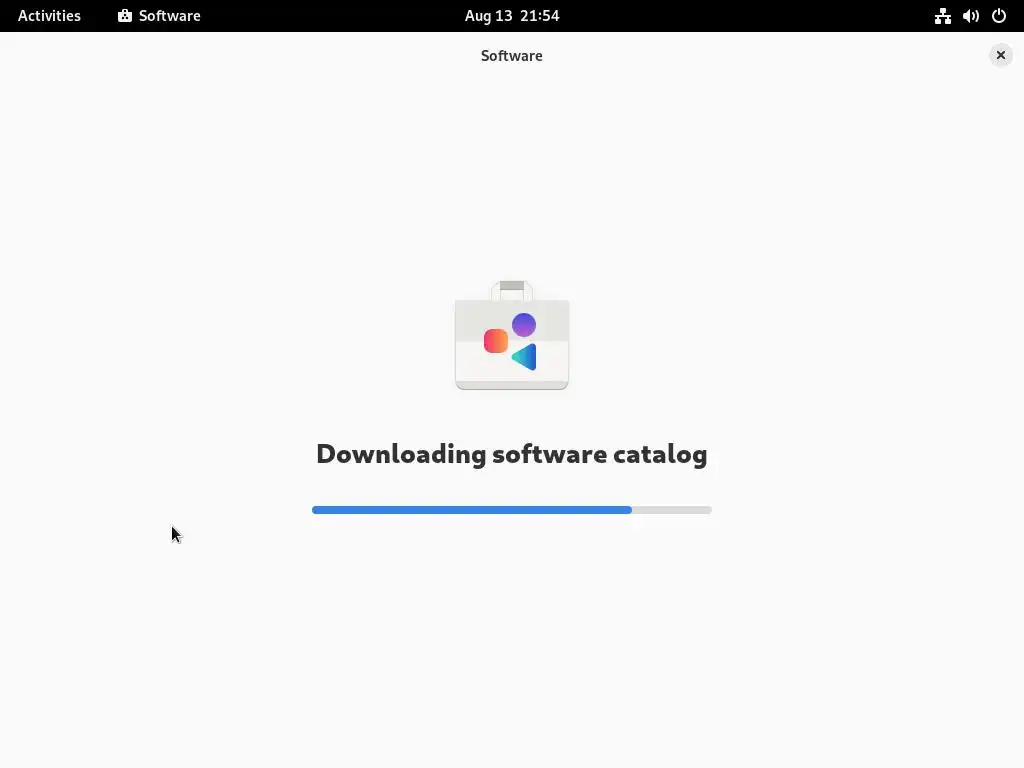Click the word Downloading in the heading
The image size is (1024, 768).
401,455
